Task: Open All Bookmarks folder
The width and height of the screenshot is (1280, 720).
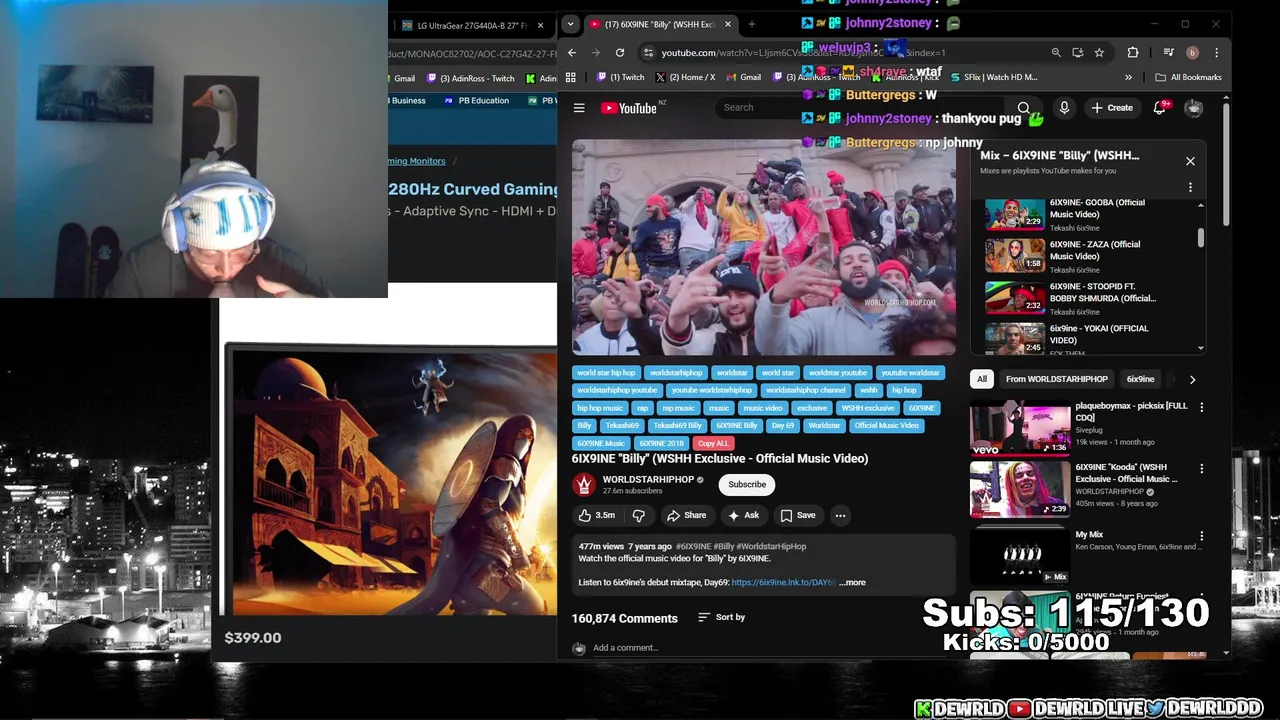Action: (1188, 77)
